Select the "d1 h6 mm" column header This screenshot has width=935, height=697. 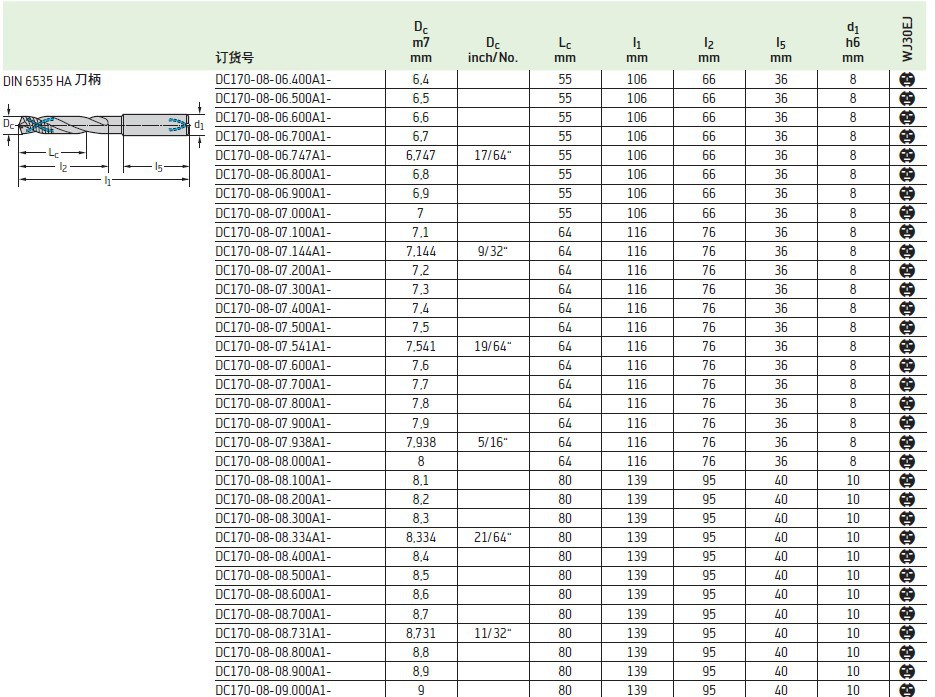[x=853, y=42]
